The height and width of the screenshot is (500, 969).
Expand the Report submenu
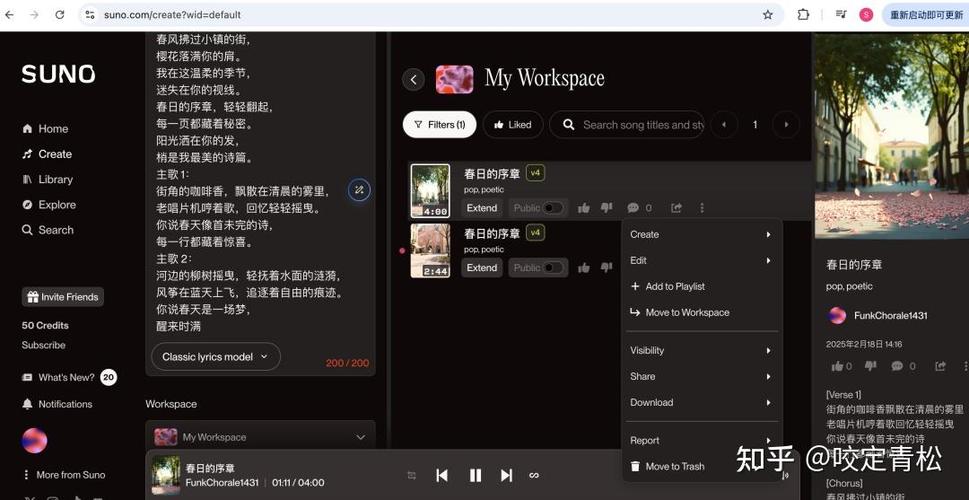click(x=701, y=441)
